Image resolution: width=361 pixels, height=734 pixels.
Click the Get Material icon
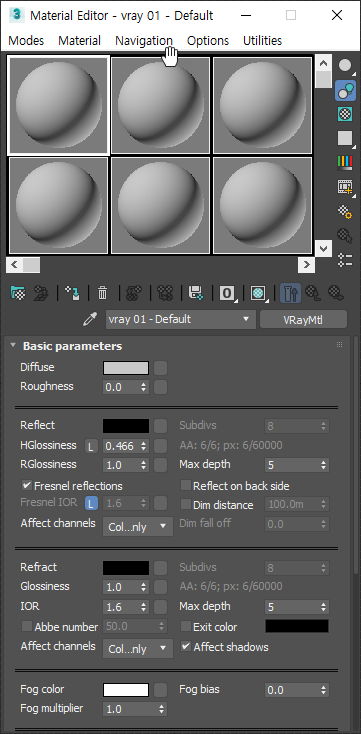18,294
